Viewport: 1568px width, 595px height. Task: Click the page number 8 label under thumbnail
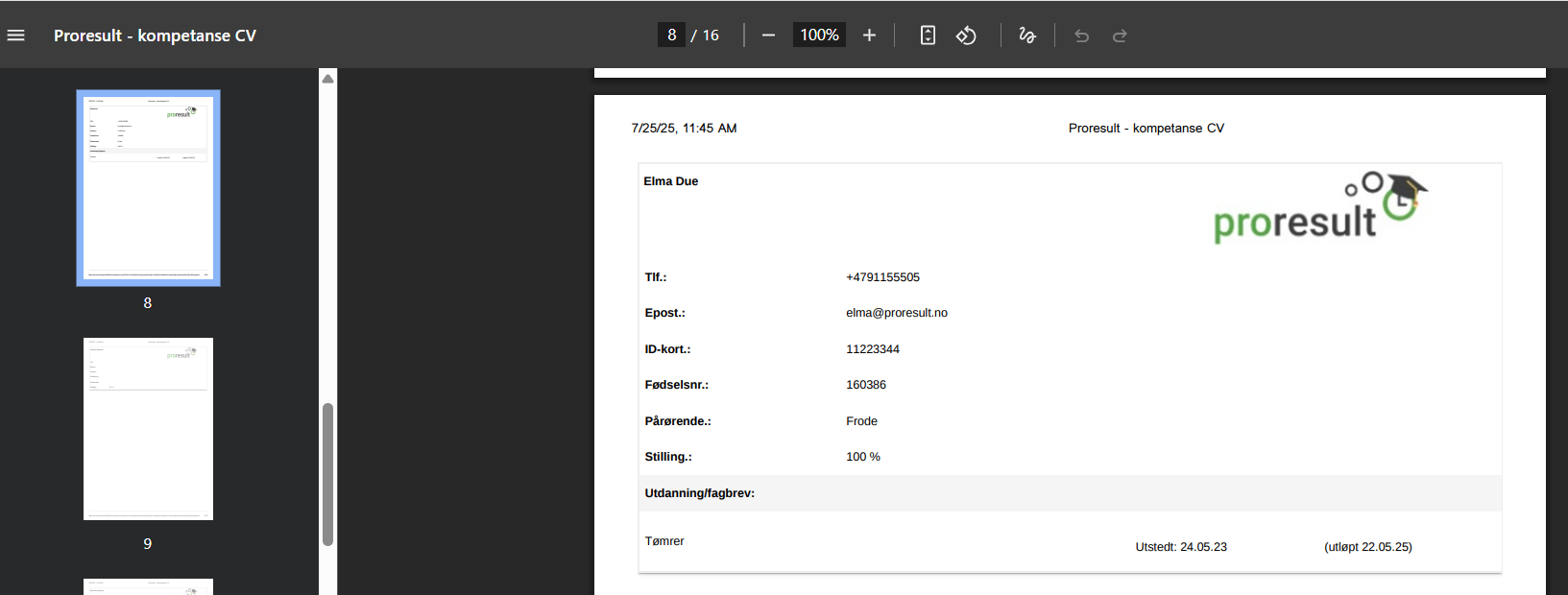click(x=148, y=303)
